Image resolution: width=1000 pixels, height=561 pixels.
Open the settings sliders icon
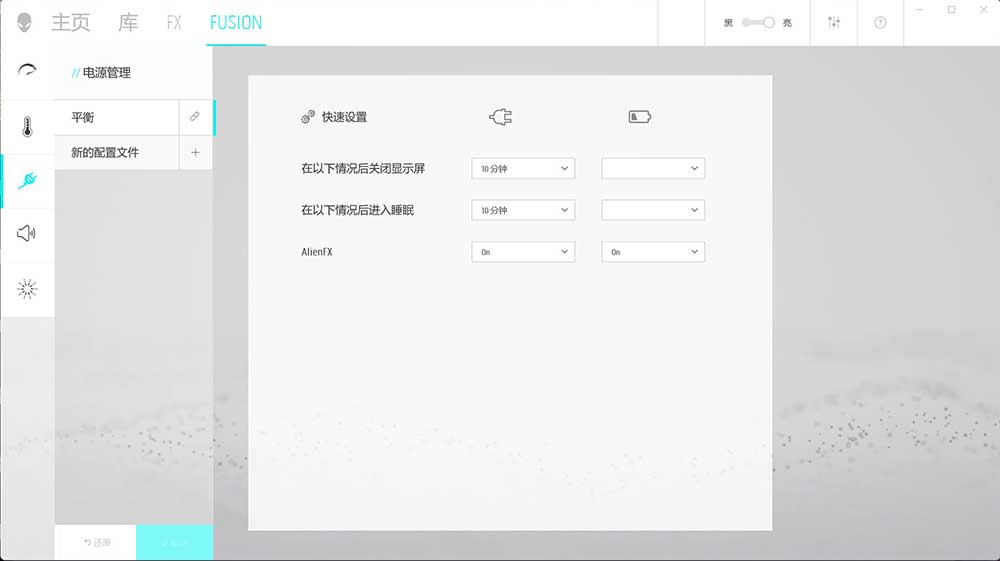pos(834,22)
